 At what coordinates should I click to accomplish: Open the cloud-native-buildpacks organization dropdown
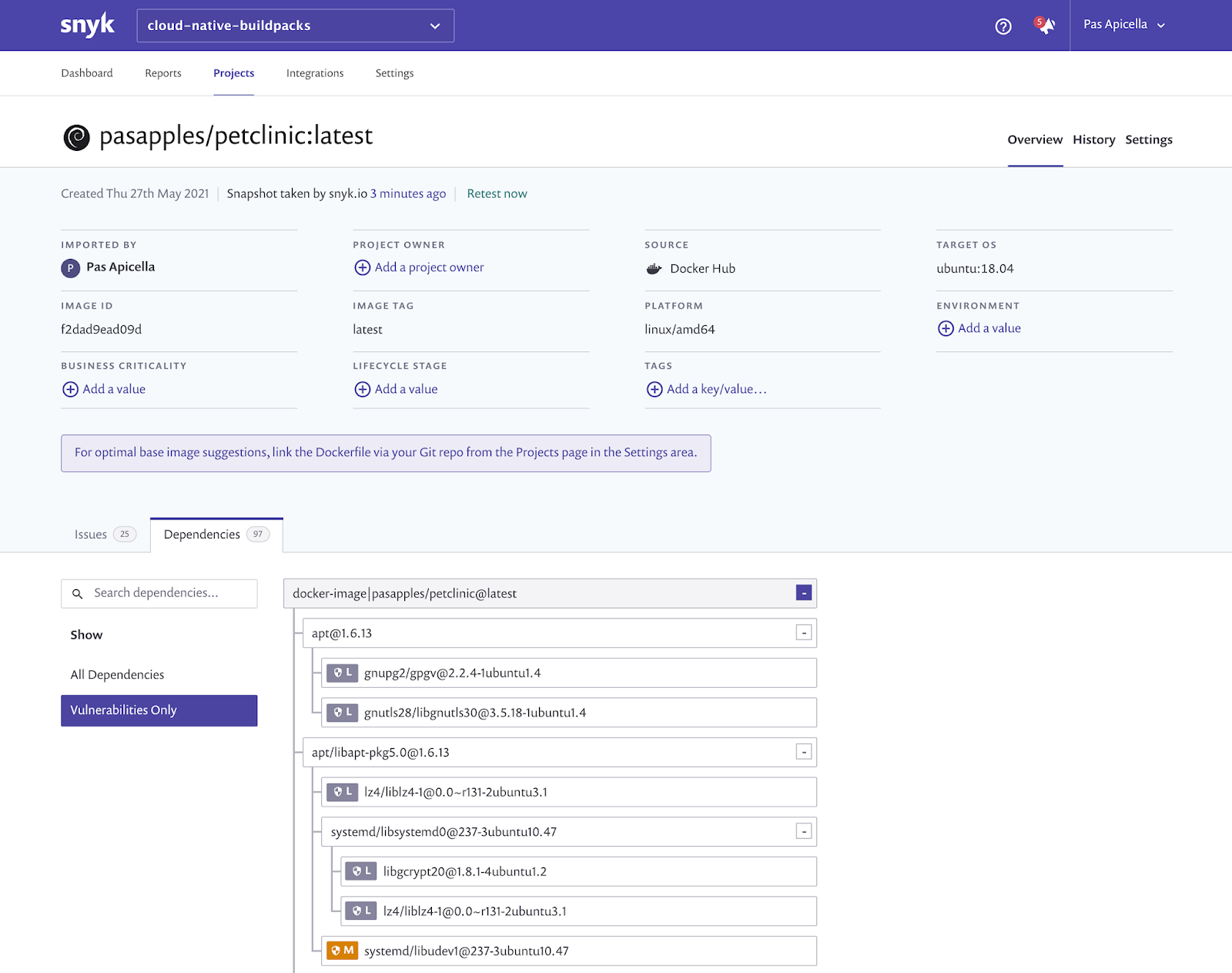tap(295, 25)
